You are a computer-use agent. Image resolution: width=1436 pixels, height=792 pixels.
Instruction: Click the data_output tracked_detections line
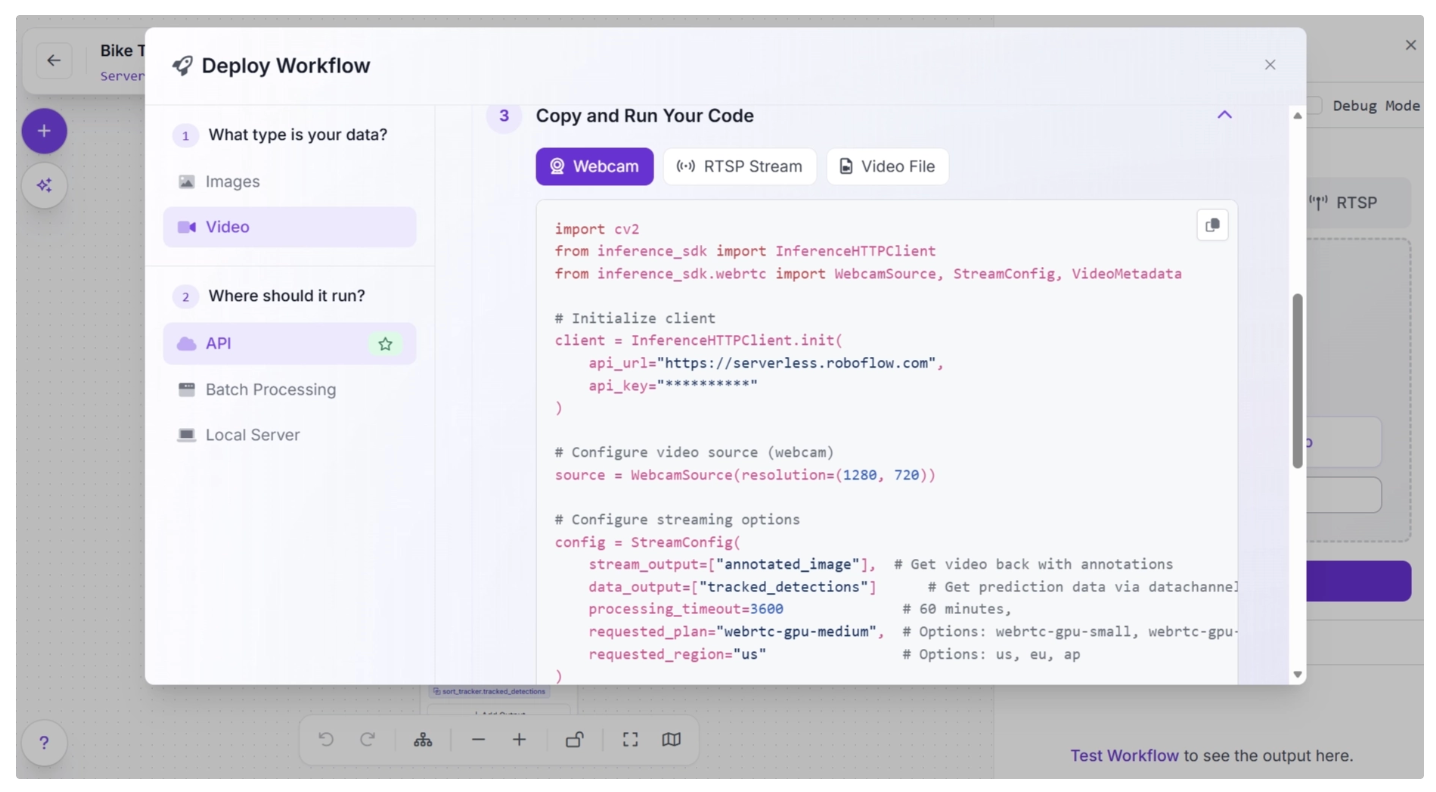click(x=732, y=587)
